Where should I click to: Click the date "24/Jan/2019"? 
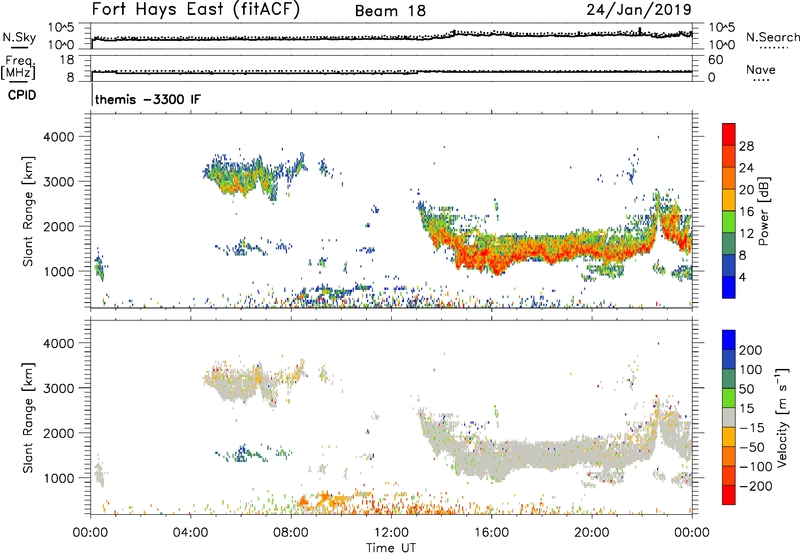pos(639,9)
